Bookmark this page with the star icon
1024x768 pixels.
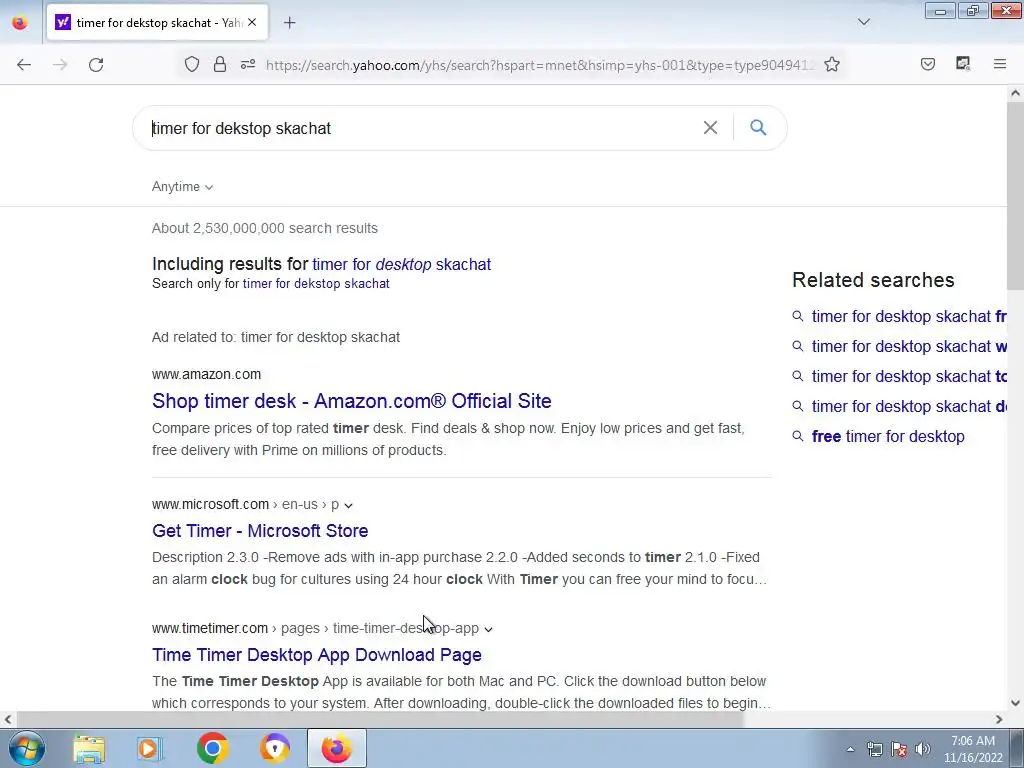click(831, 65)
